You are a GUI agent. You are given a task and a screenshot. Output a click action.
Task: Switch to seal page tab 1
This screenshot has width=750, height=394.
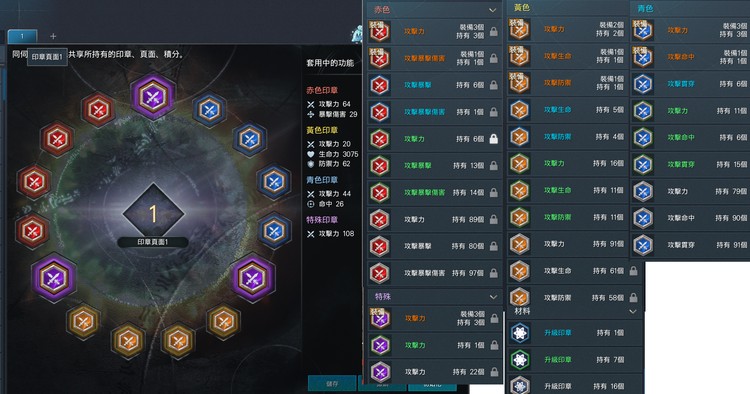pyautogui.click(x=22, y=36)
